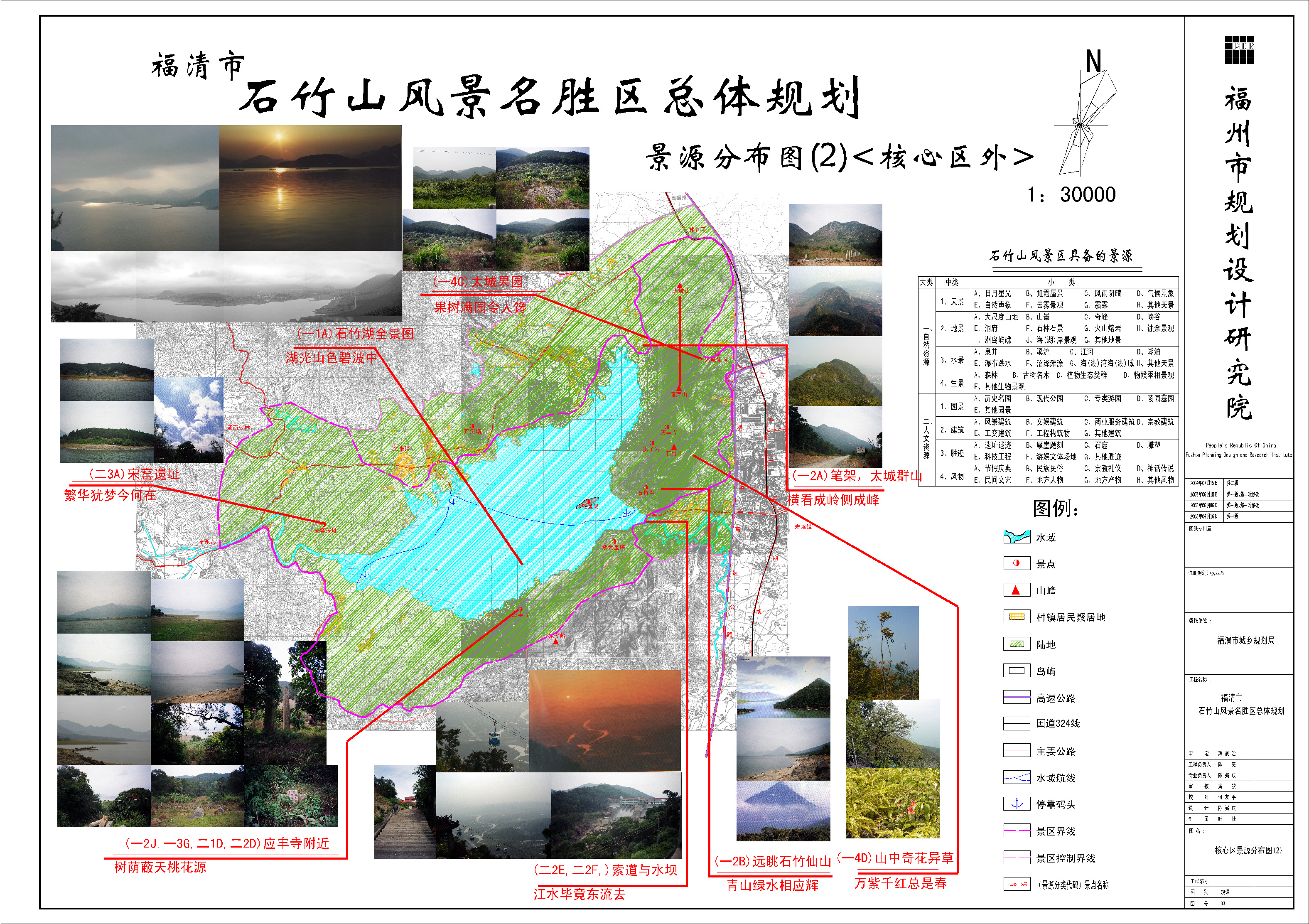The image size is (1309, 924).
Task: Click the label (二2E,二2F)索道与水坝
Action: coord(605,870)
